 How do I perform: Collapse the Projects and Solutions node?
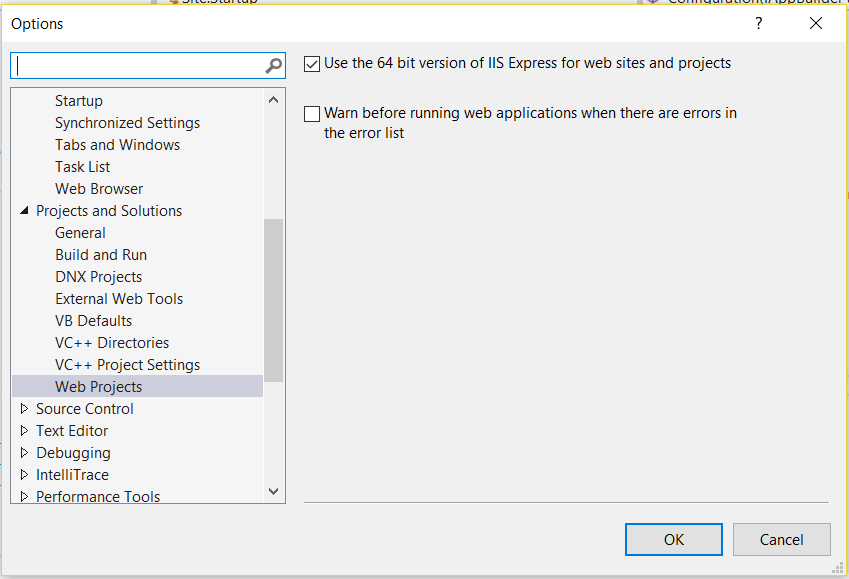24,210
